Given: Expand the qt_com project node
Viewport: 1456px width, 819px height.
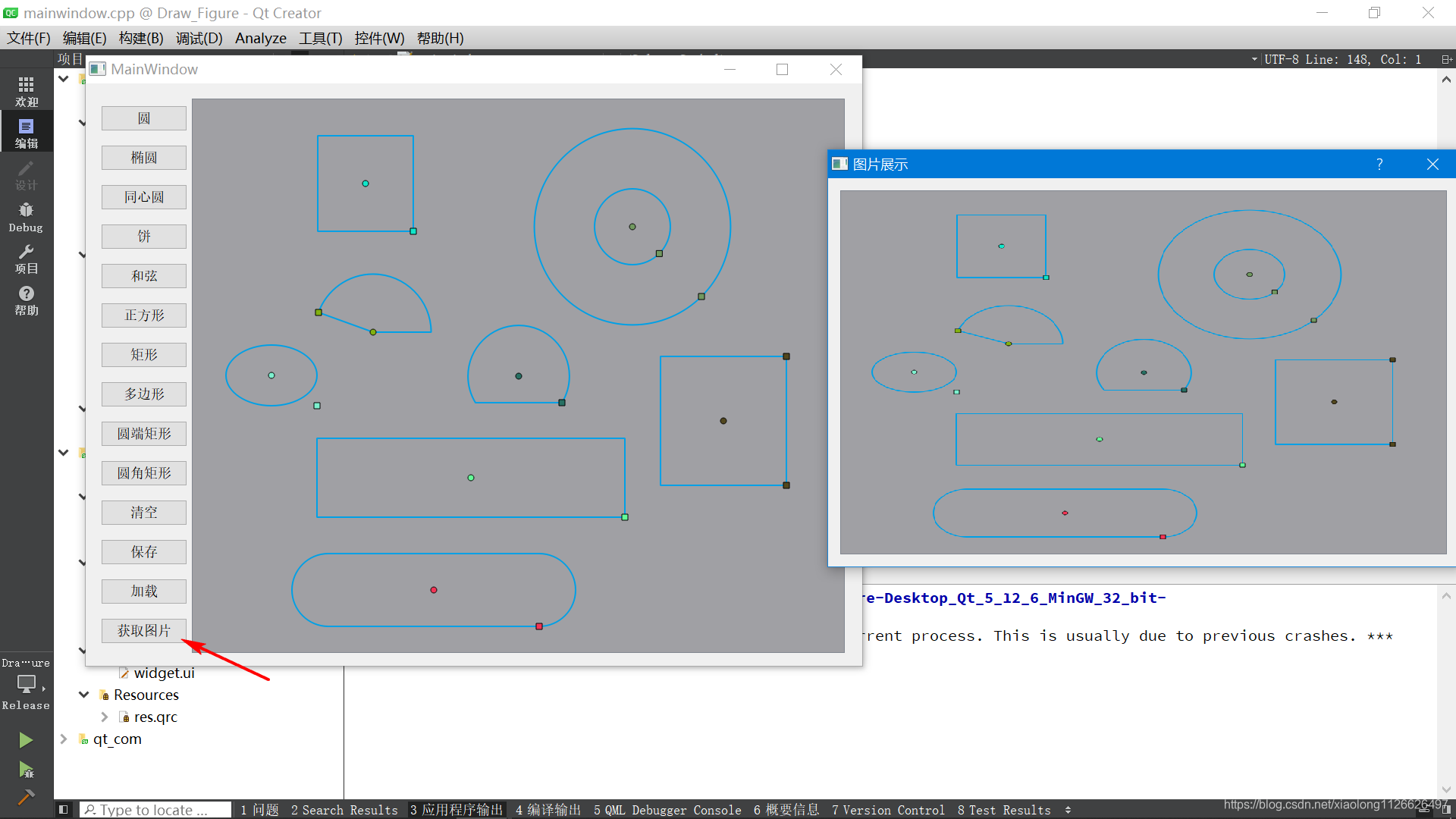Looking at the screenshot, I should click(x=63, y=739).
